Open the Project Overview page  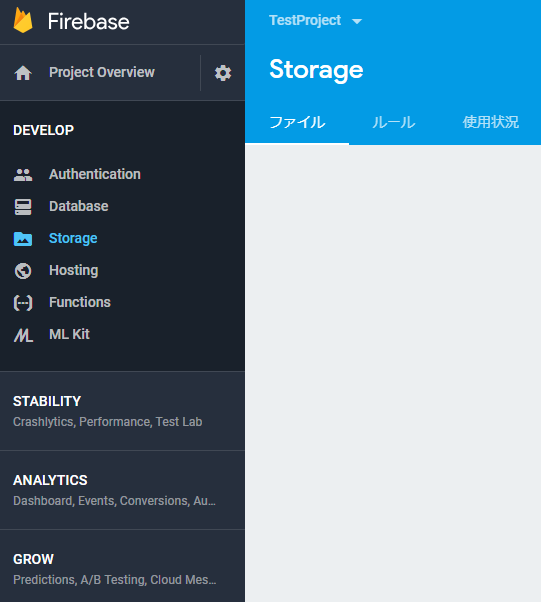click(102, 72)
